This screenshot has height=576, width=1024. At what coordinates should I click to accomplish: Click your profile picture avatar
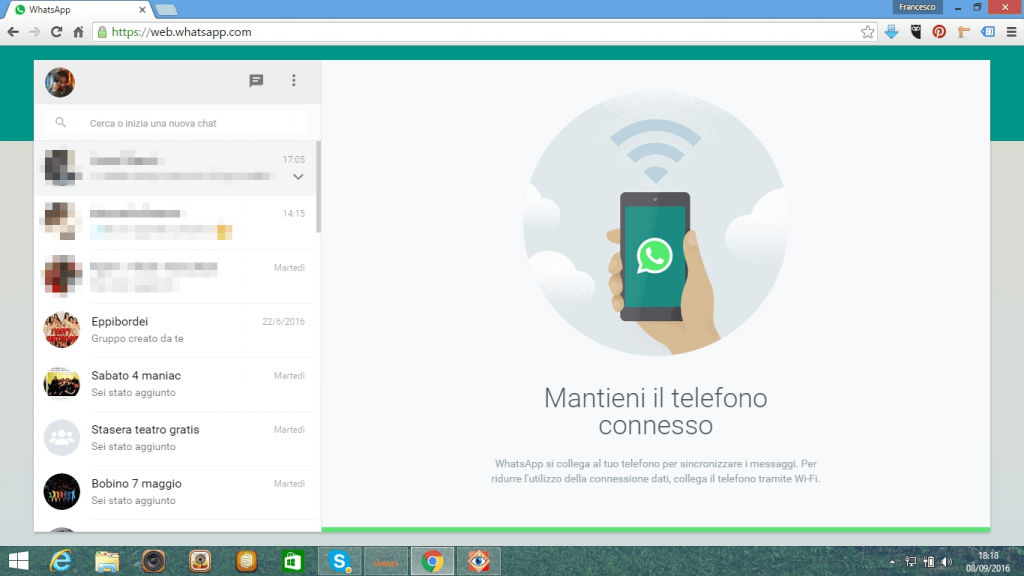[59, 82]
